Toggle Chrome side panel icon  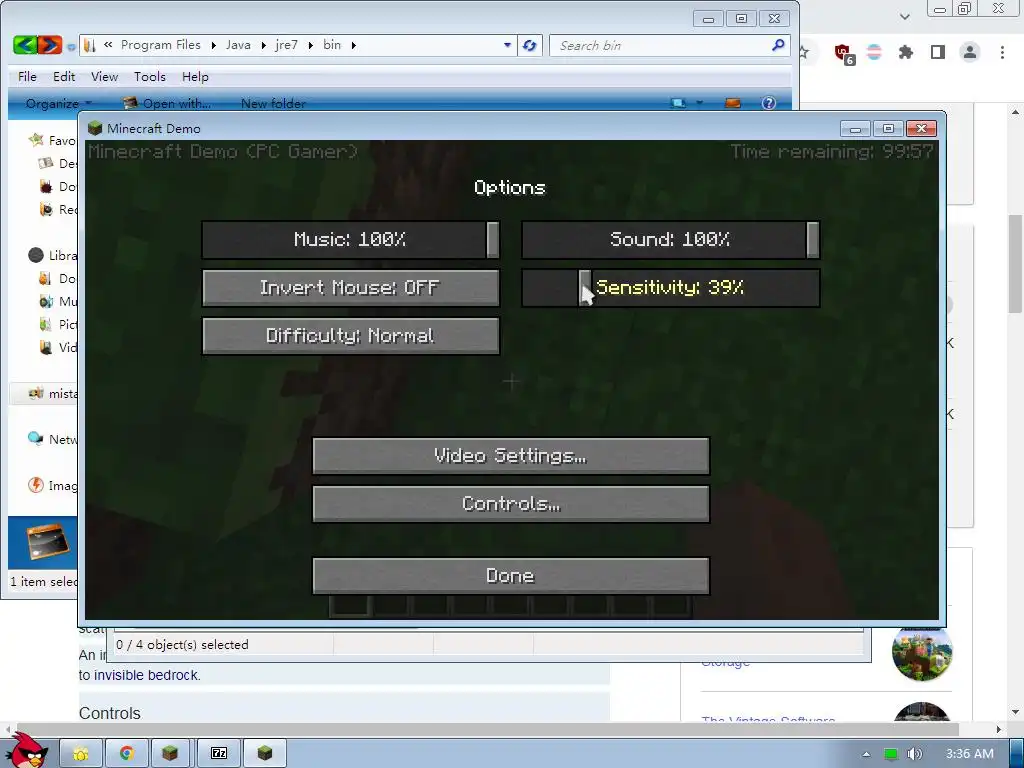pos(938,52)
